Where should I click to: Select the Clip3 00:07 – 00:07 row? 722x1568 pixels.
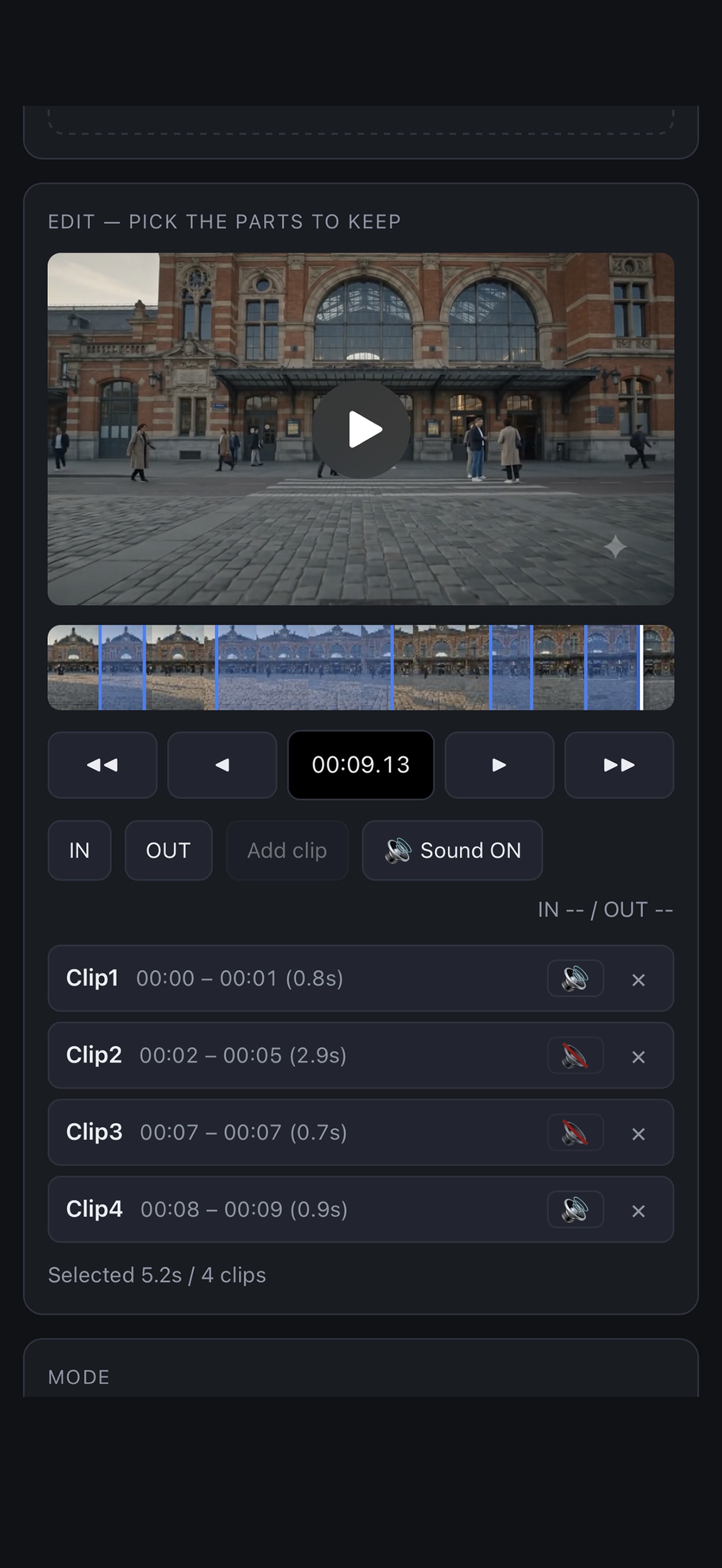pos(361,1132)
